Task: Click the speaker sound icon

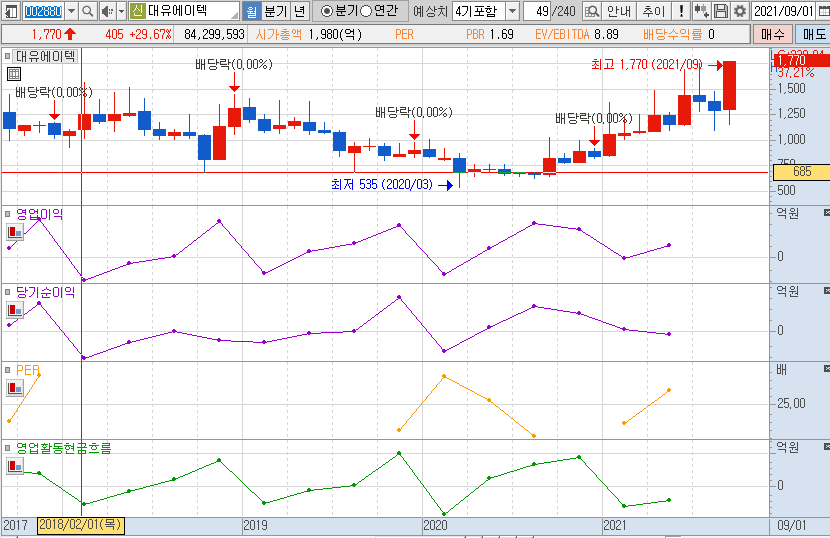Action: click(x=107, y=11)
